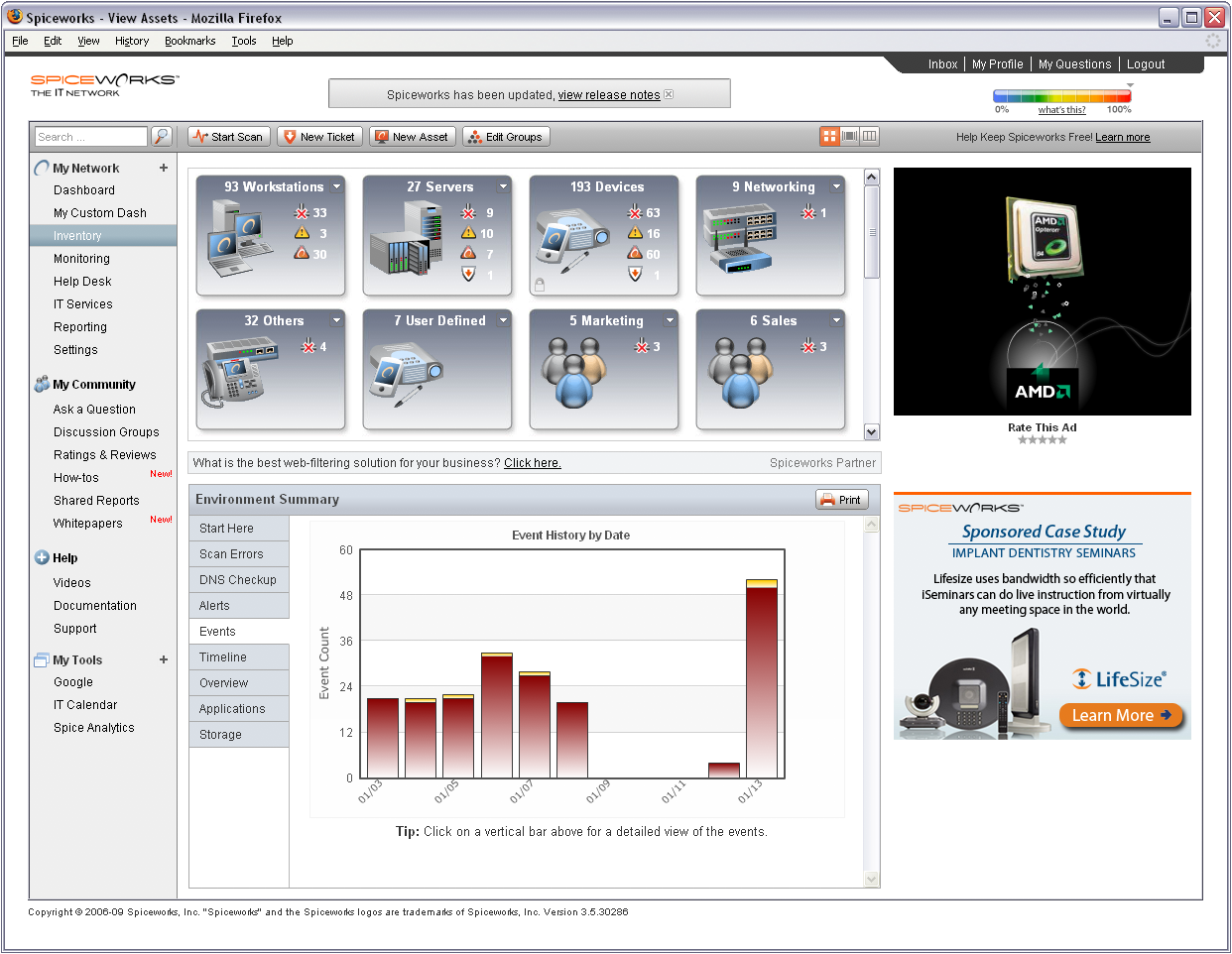Open the 5 Marketing people icon
The height and width of the screenshot is (954, 1232).
coord(573,373)
